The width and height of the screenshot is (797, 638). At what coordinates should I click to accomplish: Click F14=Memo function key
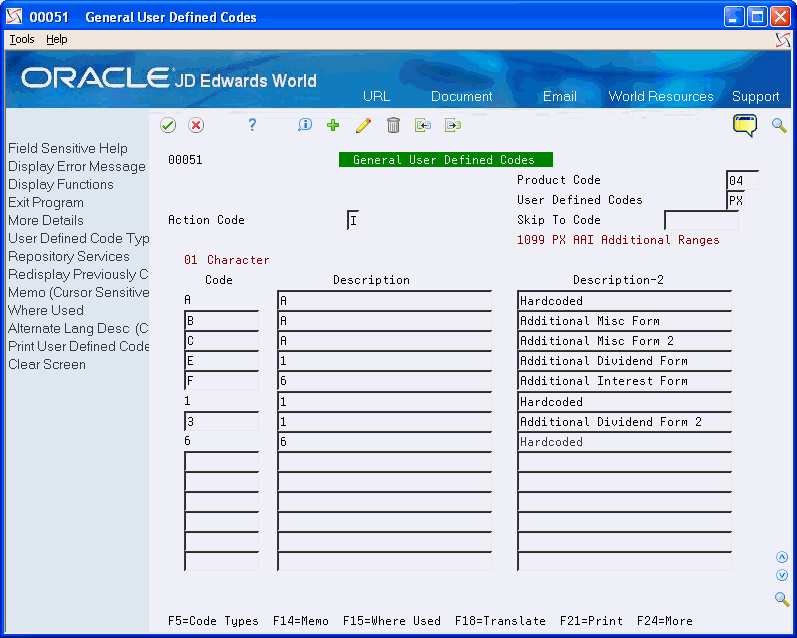point(300,621)
